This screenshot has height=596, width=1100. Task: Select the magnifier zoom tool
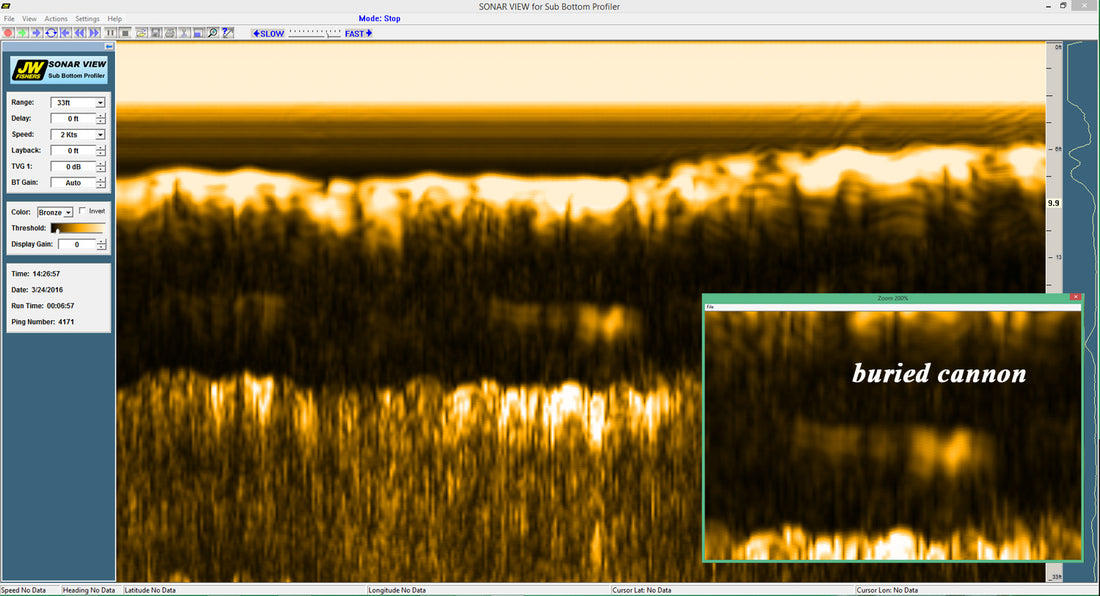click(213, 33)
